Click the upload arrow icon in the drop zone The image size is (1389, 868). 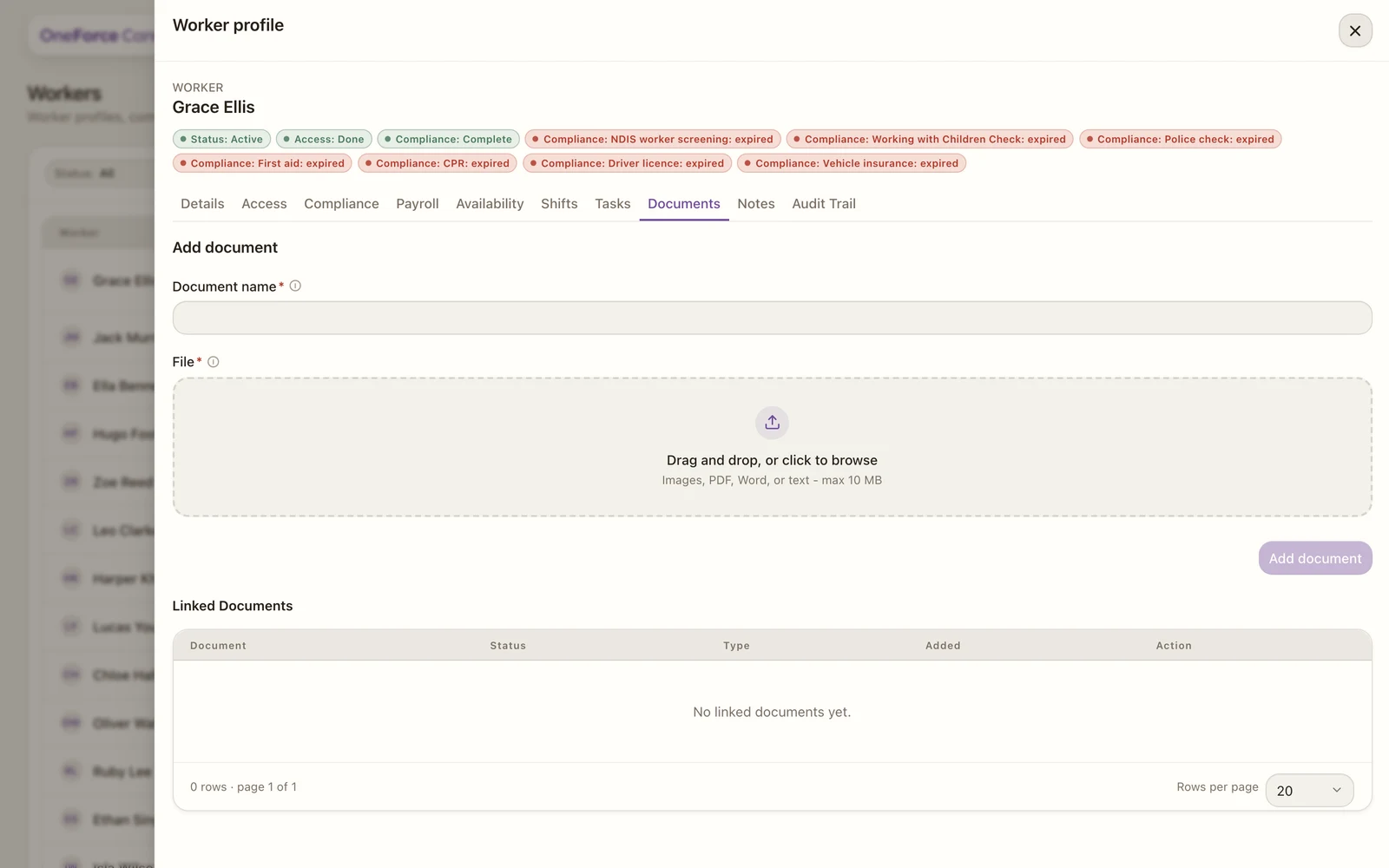click(x=772, y=423)
